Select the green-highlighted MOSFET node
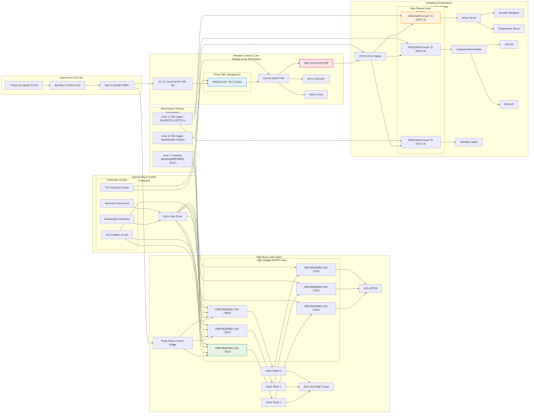Screen dimensions: 534x416 coord(227,350)
